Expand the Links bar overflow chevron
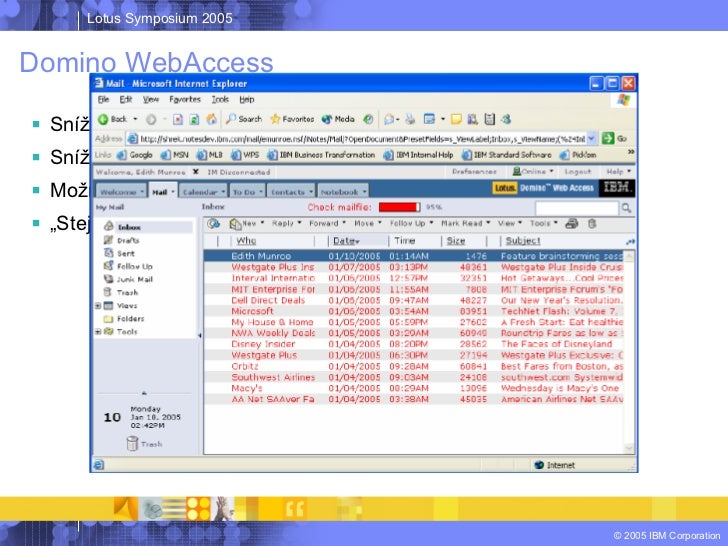 [630, 152]
